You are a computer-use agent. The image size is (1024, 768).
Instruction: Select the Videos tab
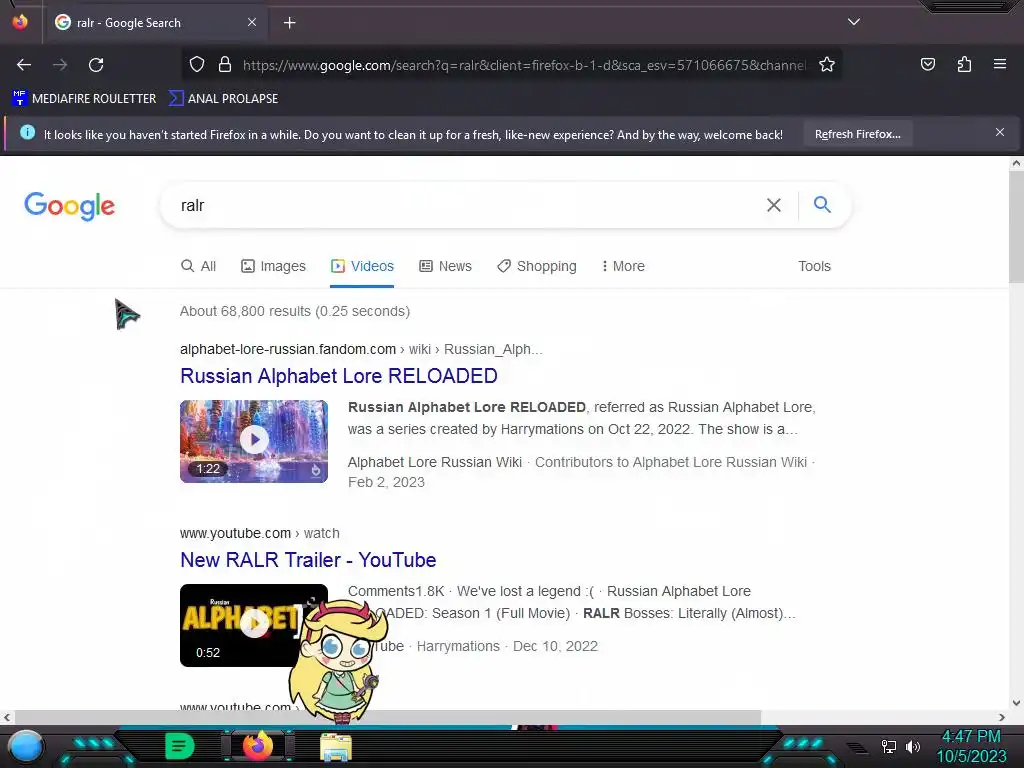(x=362, y=266)
